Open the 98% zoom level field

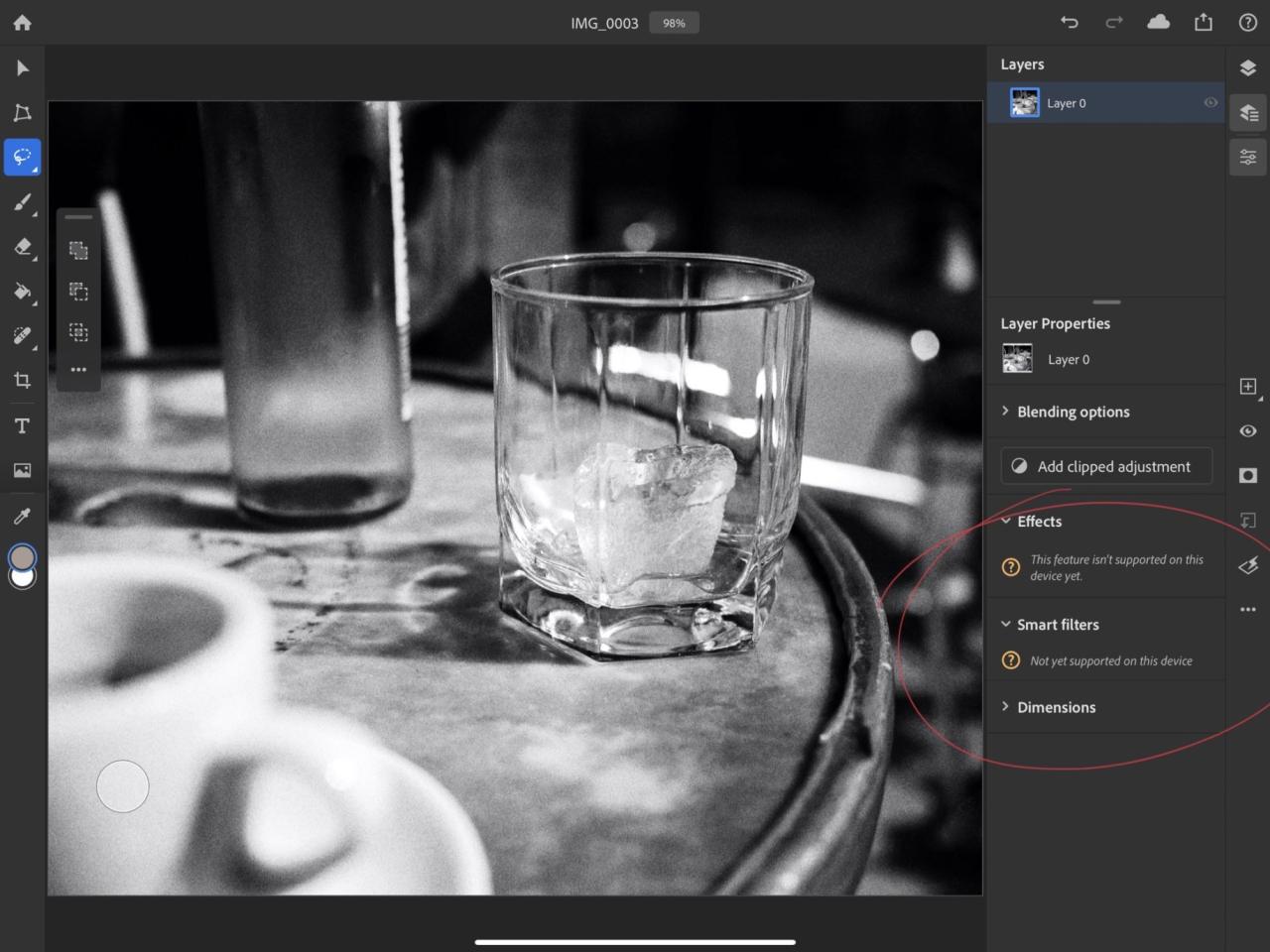click(674, 23)
